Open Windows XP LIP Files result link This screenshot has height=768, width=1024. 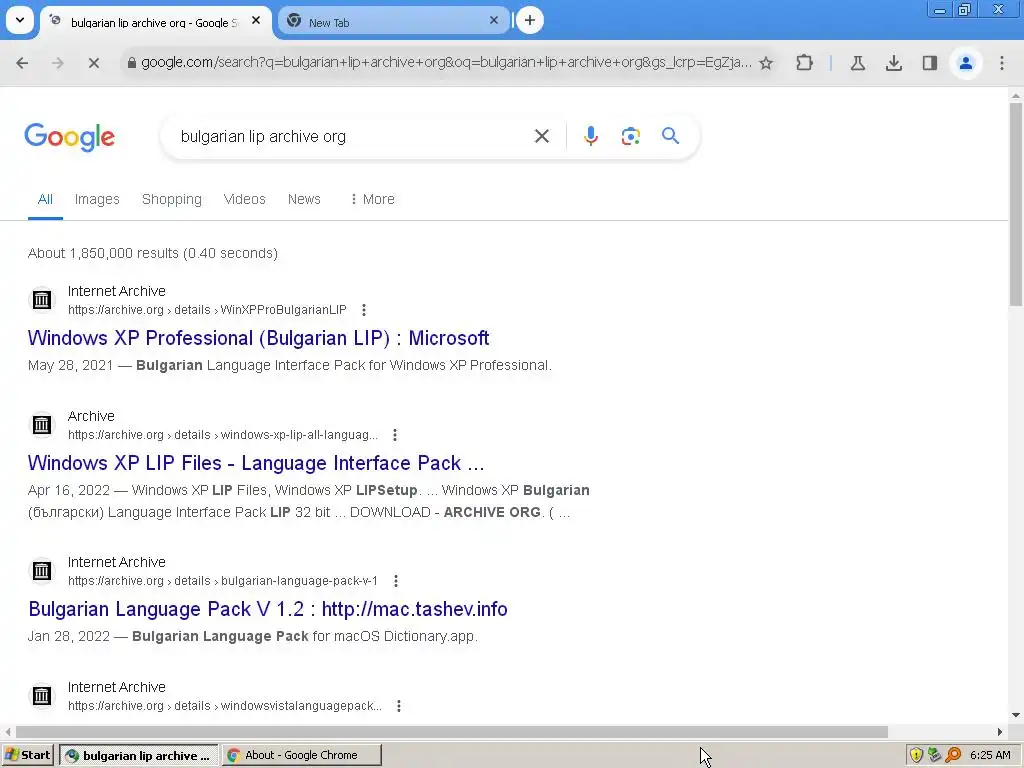(x=256, y=463)
